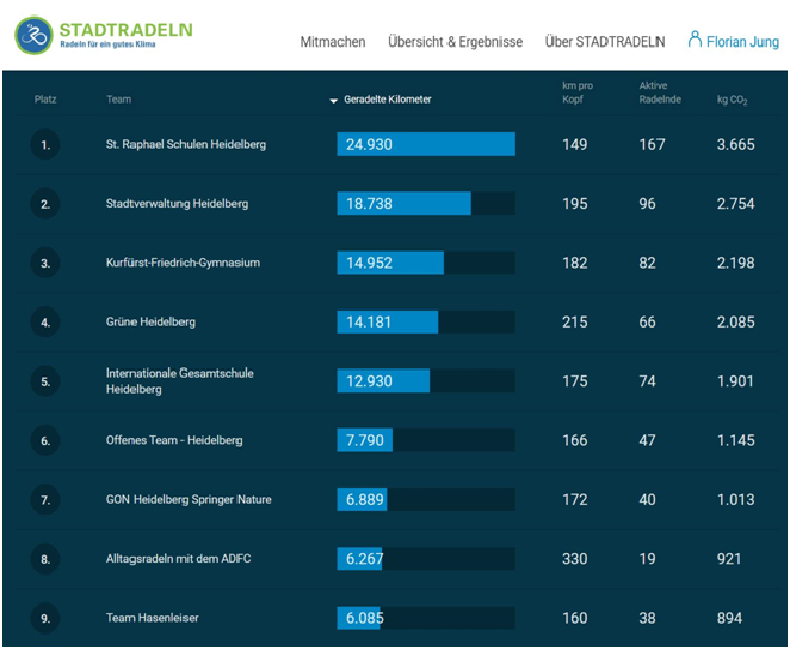Click the 14.181 kilometer bar
Image resolution: width=790 pixels, height=649 pixels.
point(426,322)
